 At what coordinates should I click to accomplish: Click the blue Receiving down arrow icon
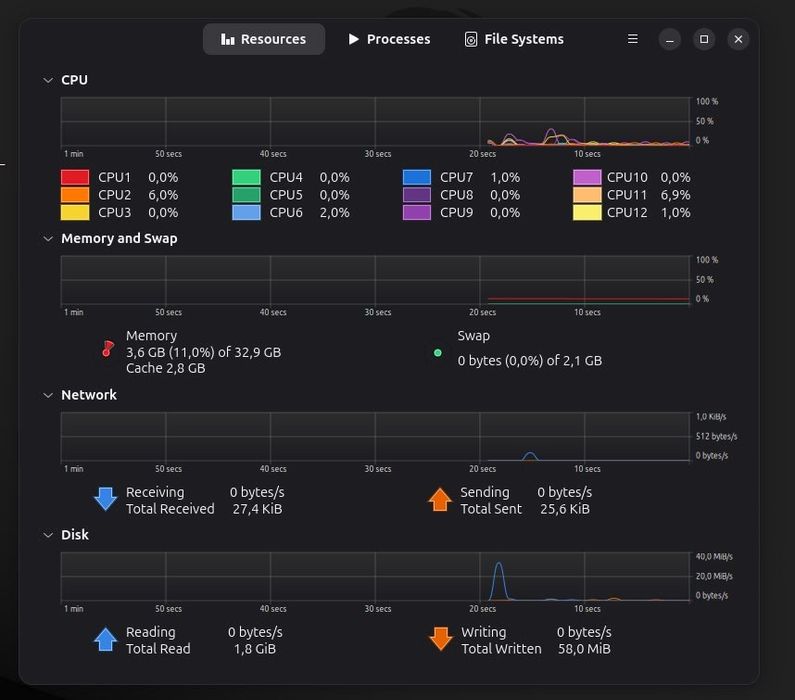[105, 499]
